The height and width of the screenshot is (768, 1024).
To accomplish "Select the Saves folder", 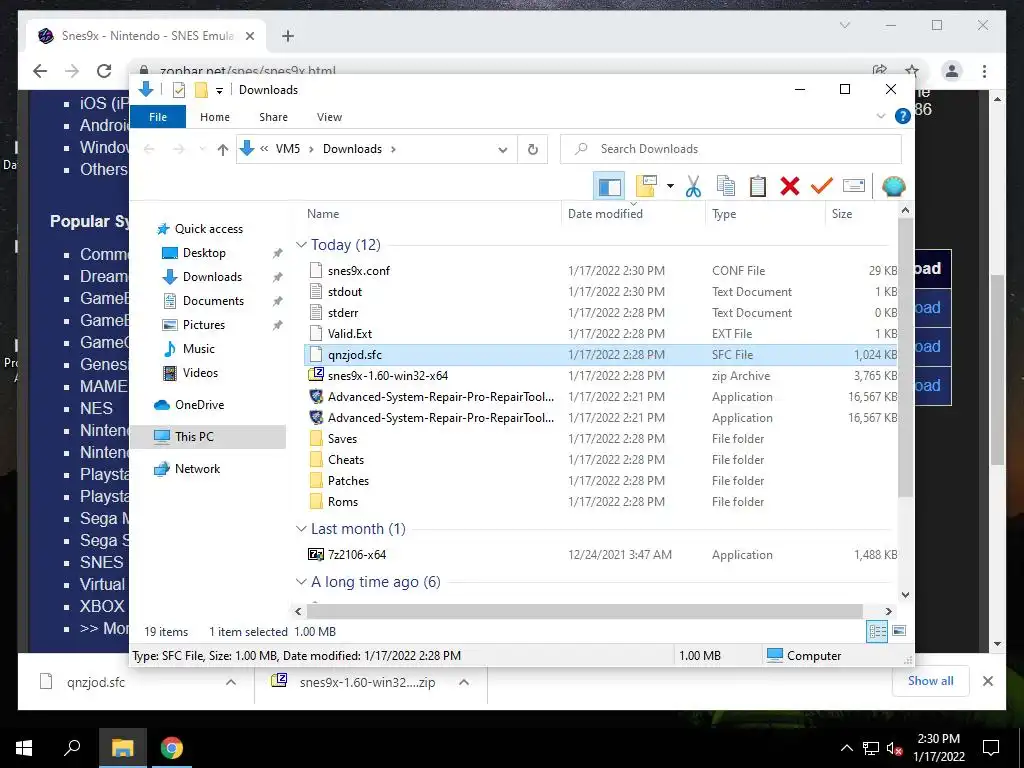I will pos(601,439).
